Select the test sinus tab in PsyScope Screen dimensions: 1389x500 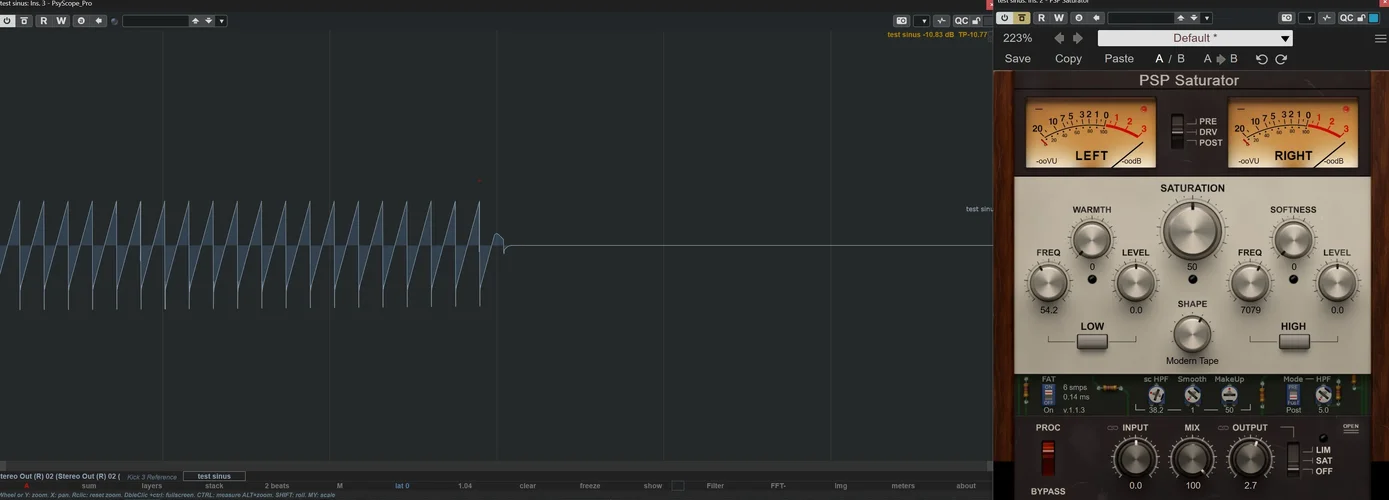point(214,476)
